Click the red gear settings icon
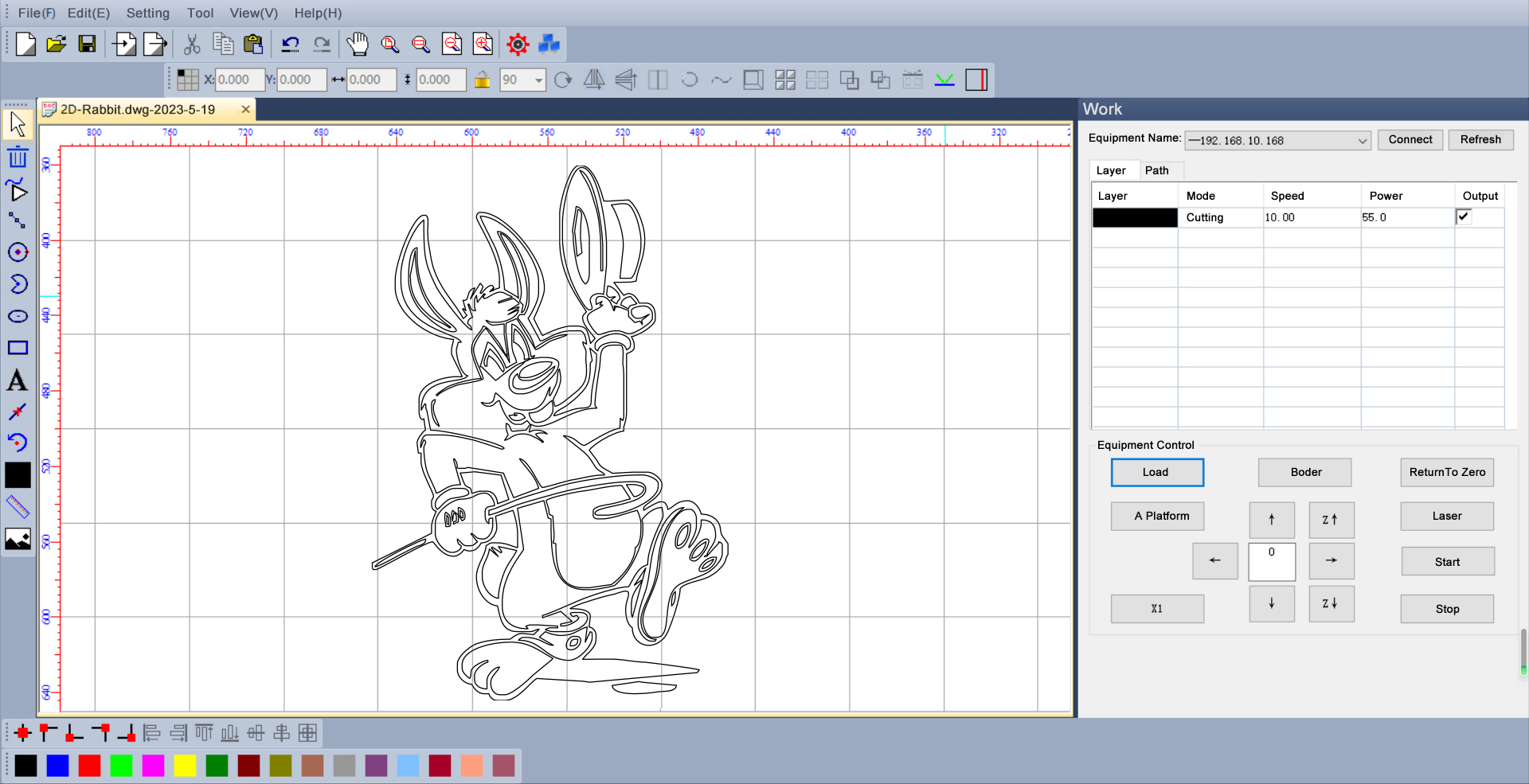Viewport: 1529px width, 784px height. (518, 44)
